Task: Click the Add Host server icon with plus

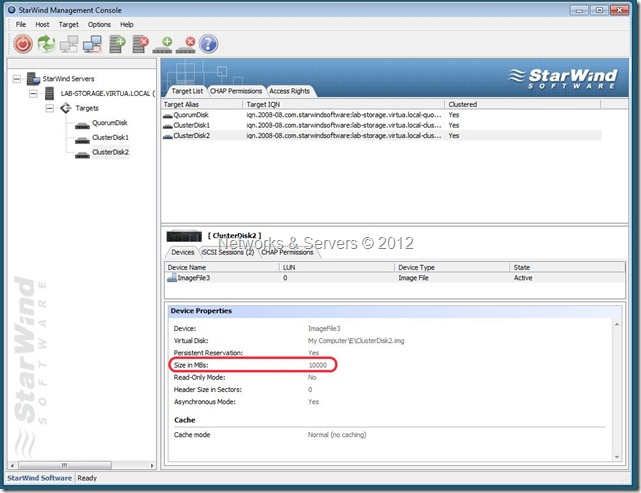Action: 117,44
